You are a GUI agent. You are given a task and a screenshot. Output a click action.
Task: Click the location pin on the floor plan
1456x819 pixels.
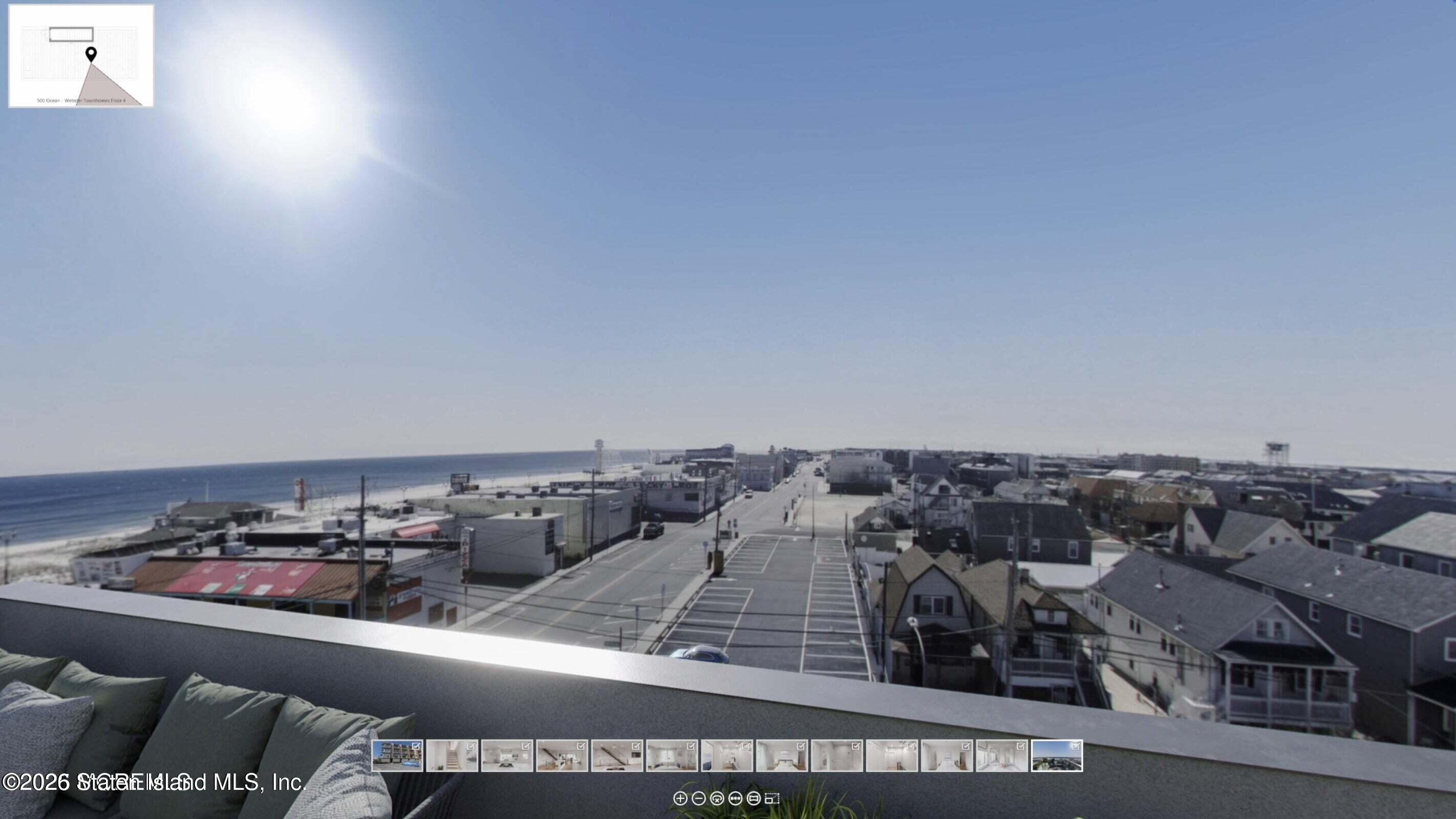(91, 54)
